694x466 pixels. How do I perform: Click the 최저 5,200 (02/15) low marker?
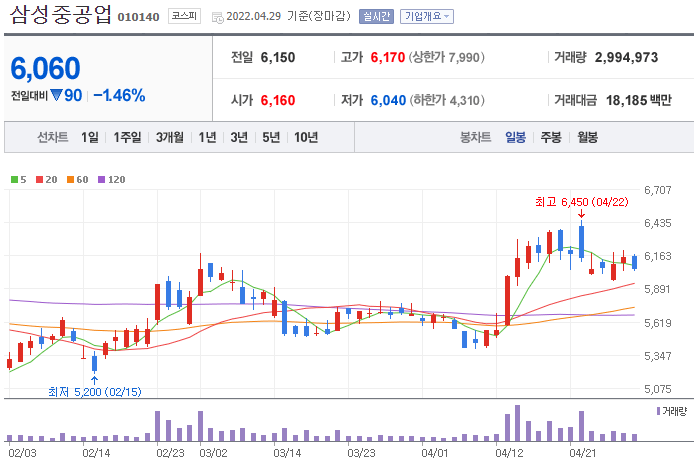click(x=95, y=392)
